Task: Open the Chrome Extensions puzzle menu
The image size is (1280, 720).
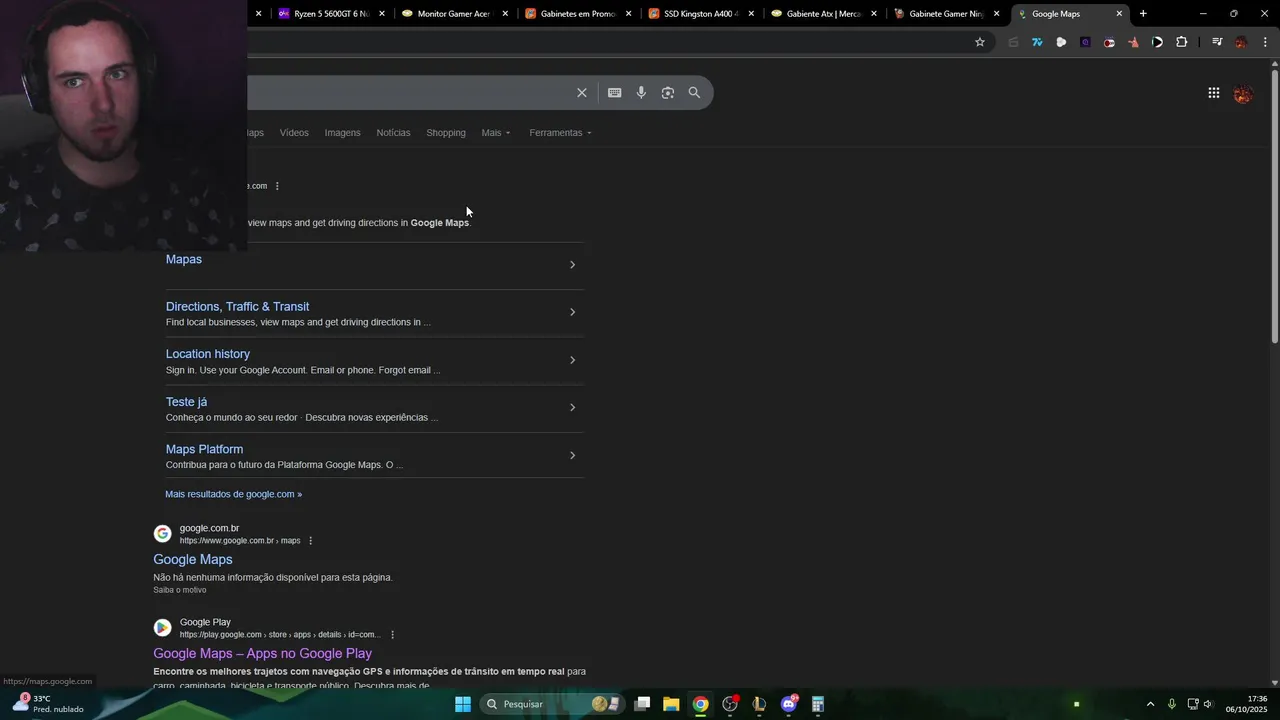Action: [1182, 42]
